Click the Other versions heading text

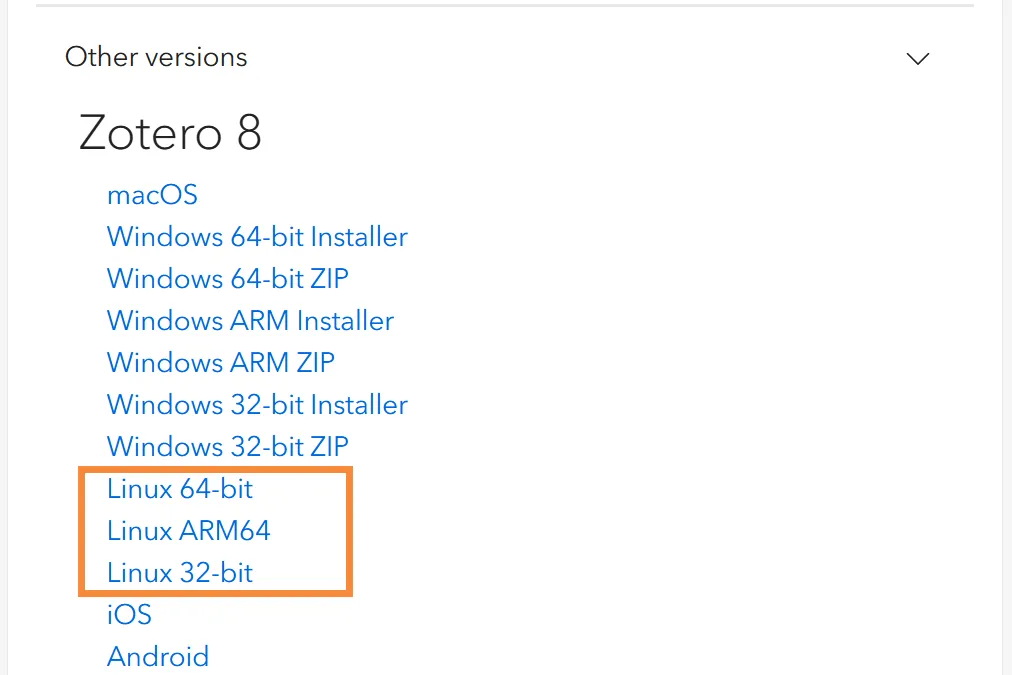tap(156, 57)
